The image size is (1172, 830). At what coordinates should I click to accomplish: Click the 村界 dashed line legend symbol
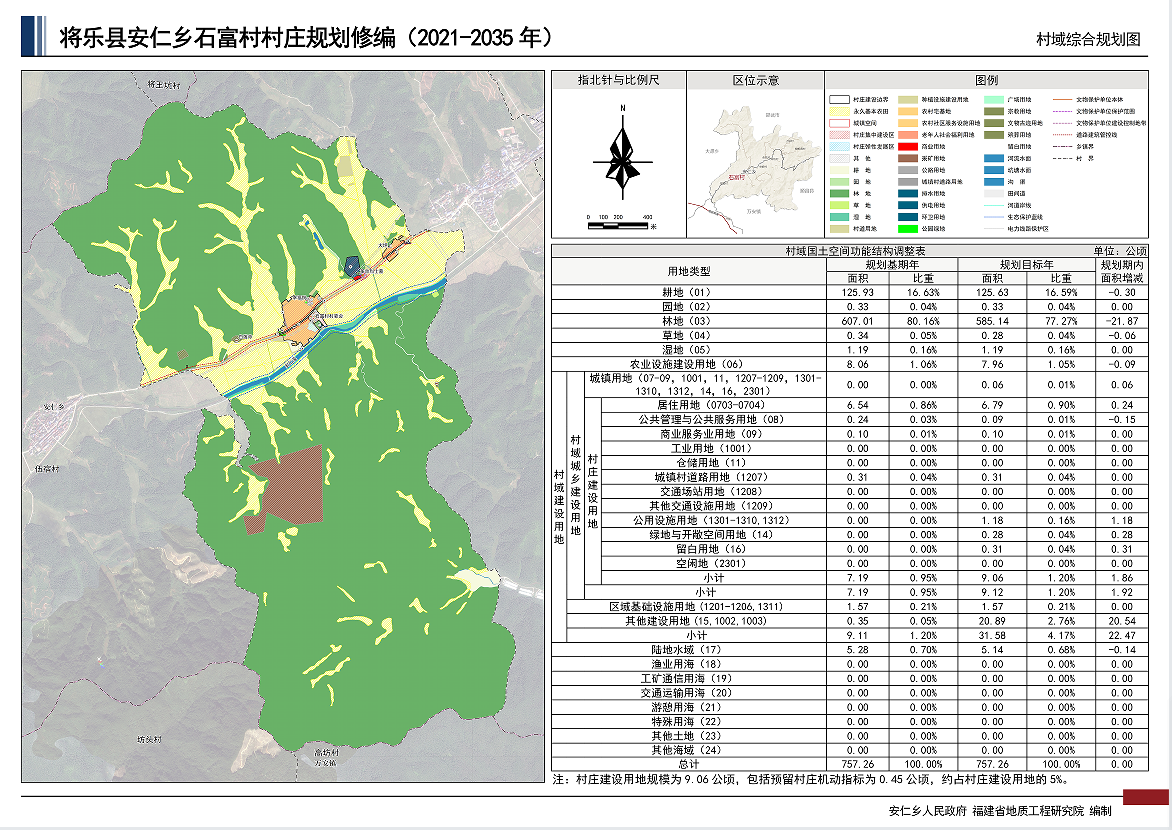(1062, 158)
